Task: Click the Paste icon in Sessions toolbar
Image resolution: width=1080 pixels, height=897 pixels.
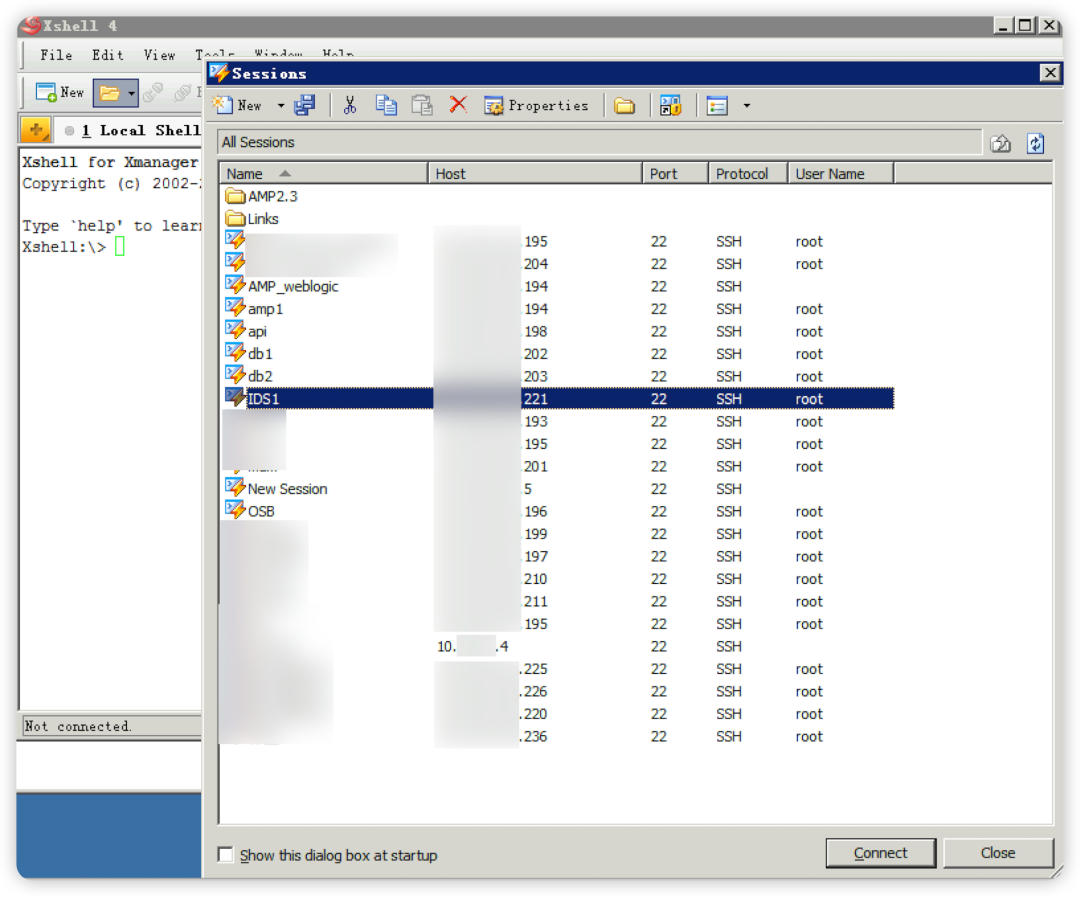Action: click(x=422, y=105)
